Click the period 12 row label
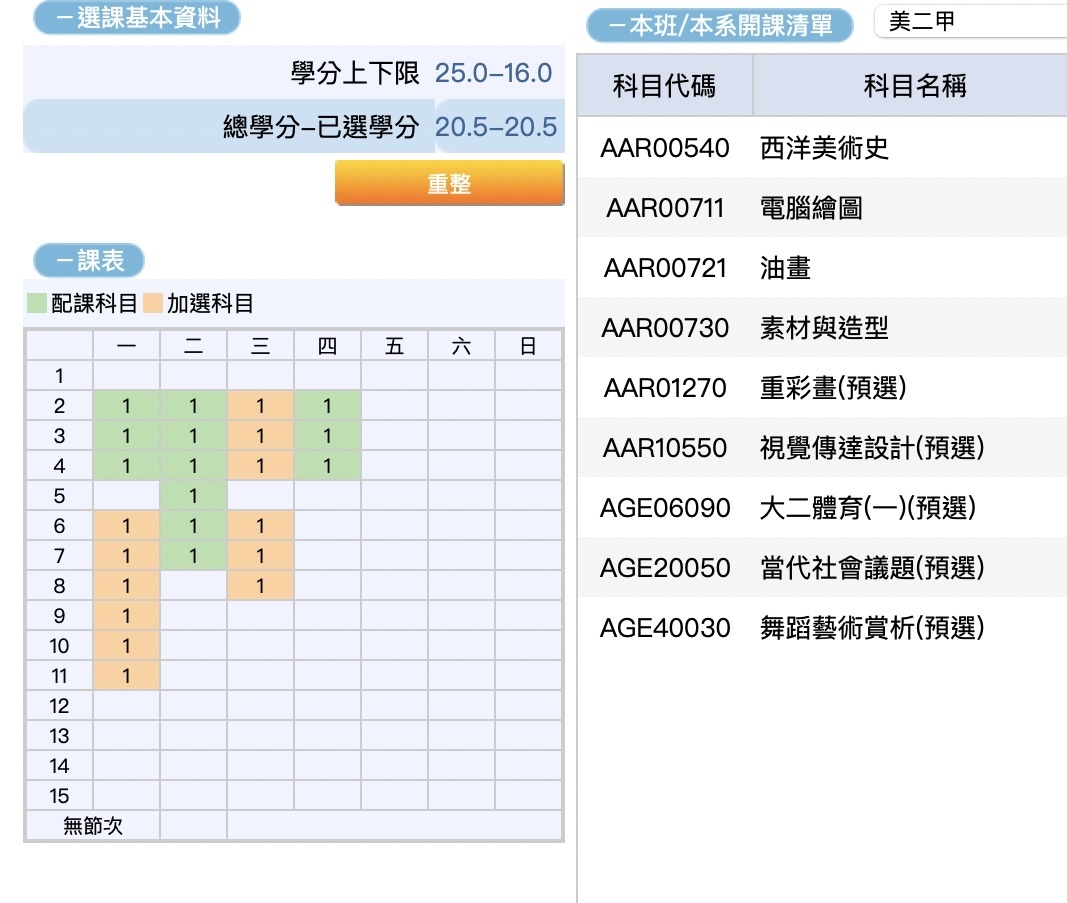Image resolution: width=1067 pixels, height=903 pixels. click(59, 705)
